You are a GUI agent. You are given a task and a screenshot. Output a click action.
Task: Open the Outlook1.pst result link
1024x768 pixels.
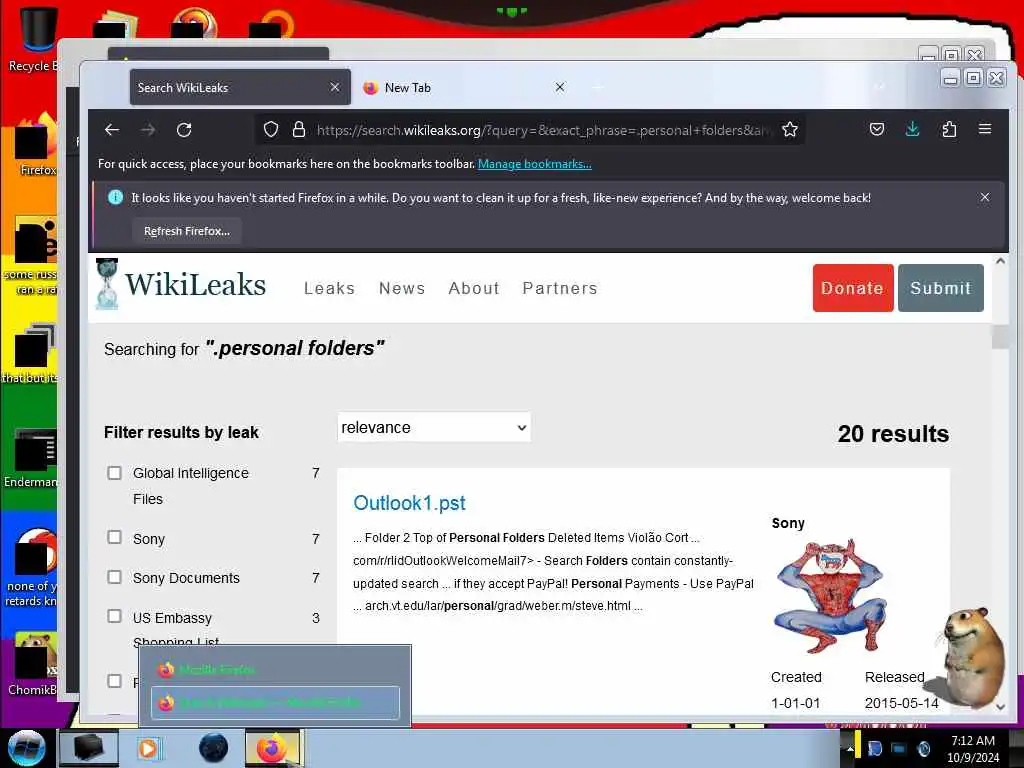click(409, 503)
